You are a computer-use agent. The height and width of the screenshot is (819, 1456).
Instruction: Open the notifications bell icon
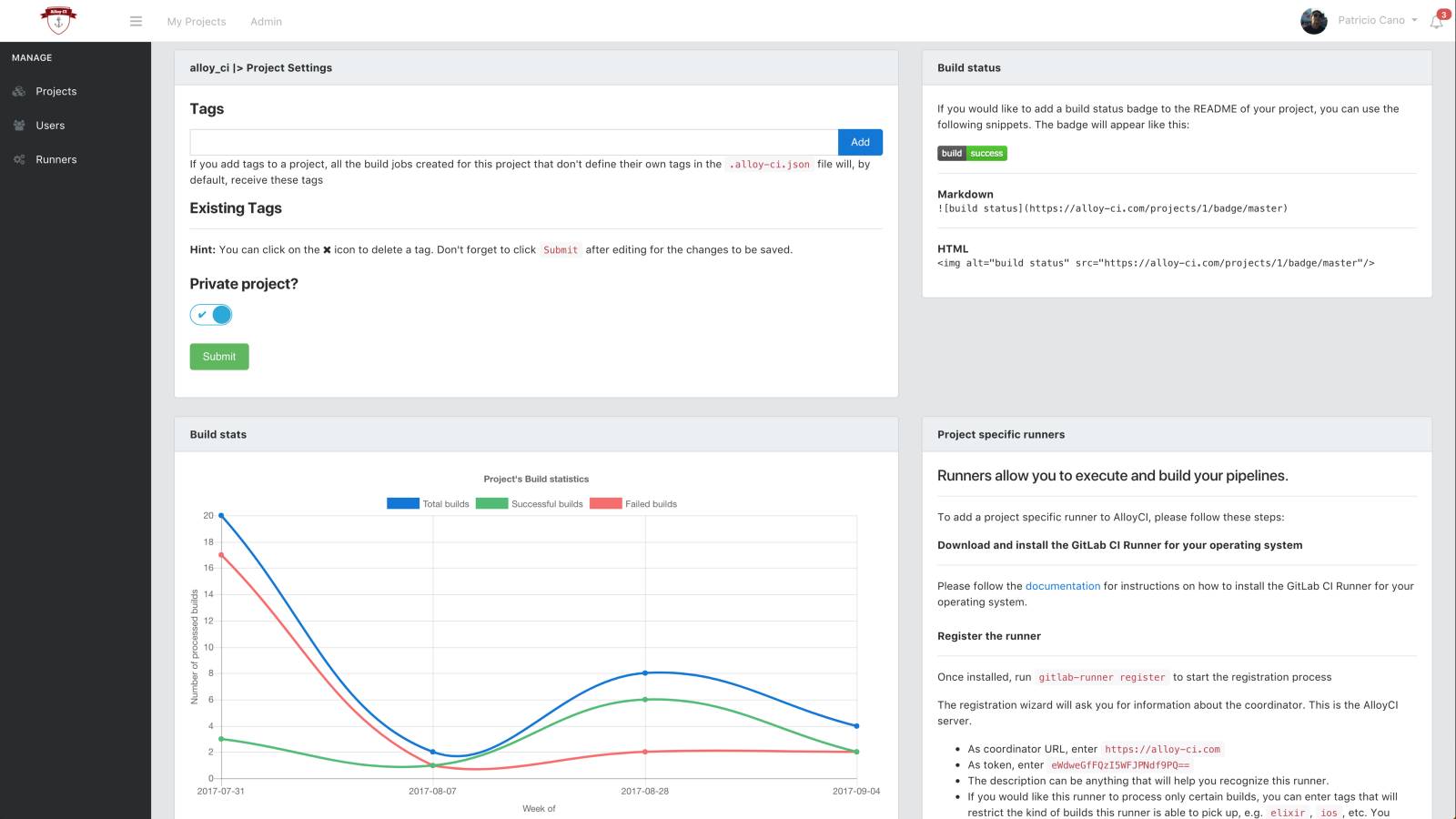click(1436, 22)
